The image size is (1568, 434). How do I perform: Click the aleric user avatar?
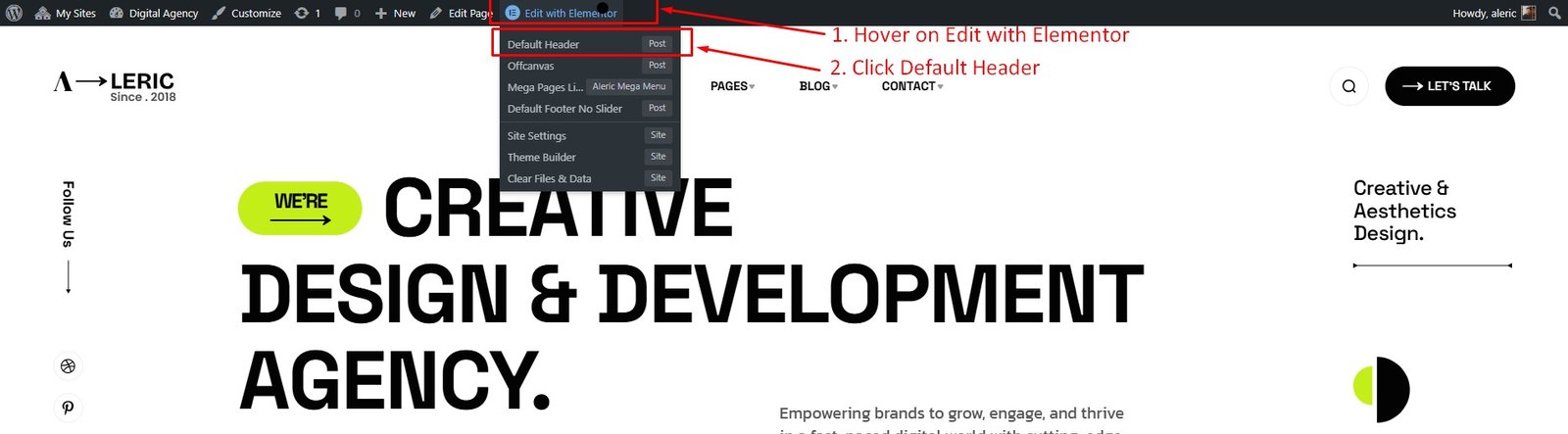coord(1528,13)
